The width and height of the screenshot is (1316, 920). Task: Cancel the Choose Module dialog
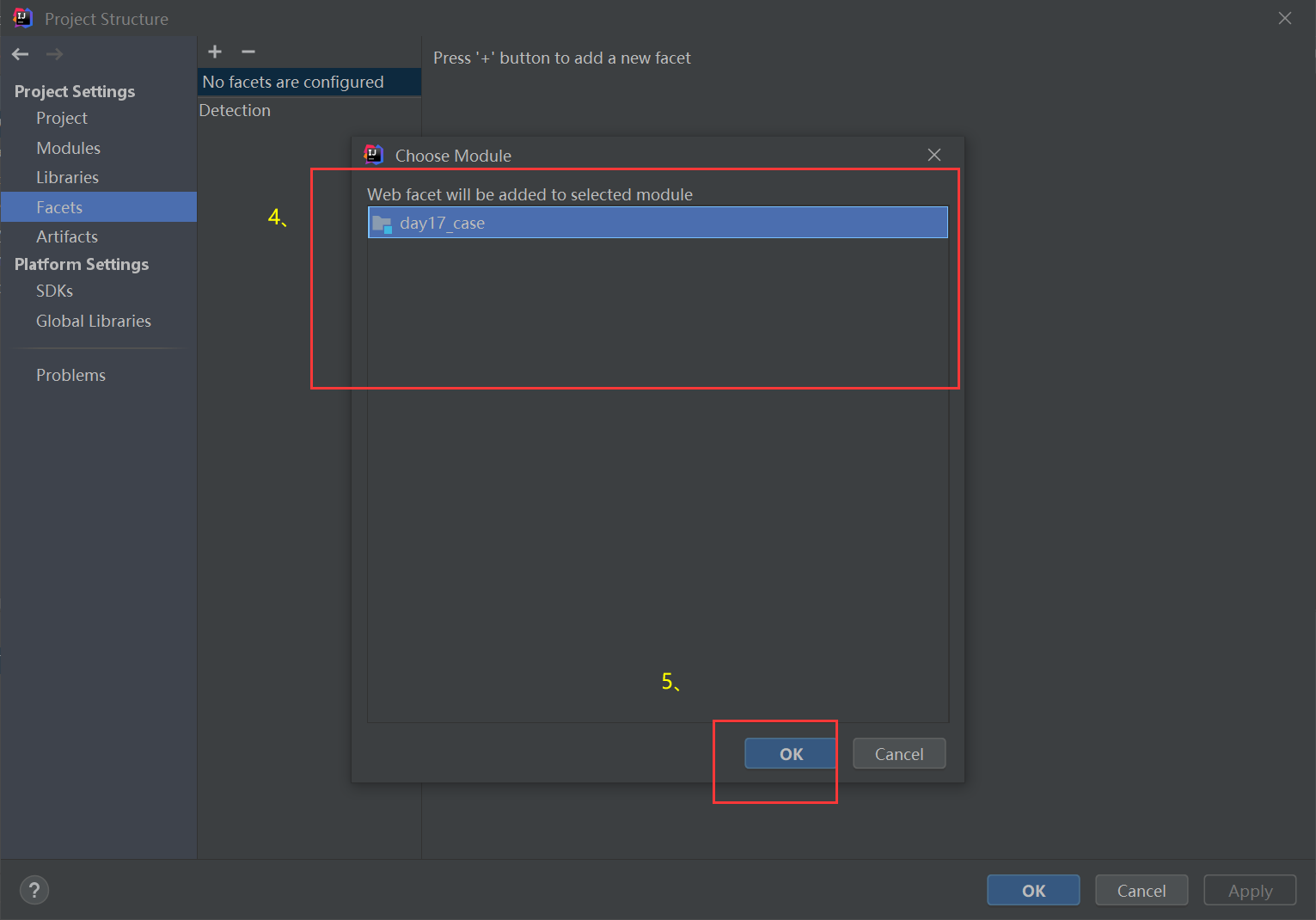pos(899,754)
